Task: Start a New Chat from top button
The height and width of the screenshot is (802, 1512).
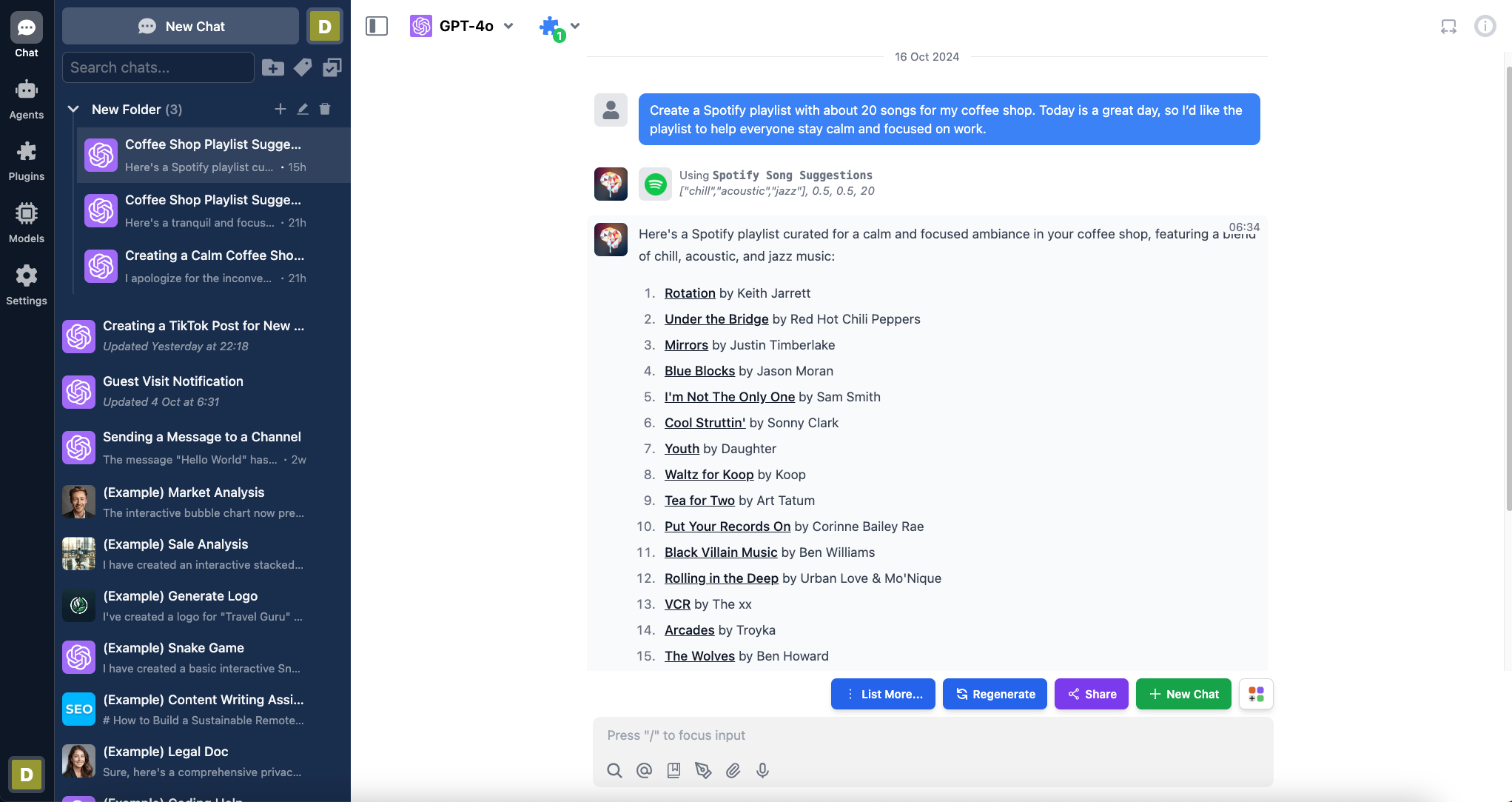Action: tap(181, 27)
